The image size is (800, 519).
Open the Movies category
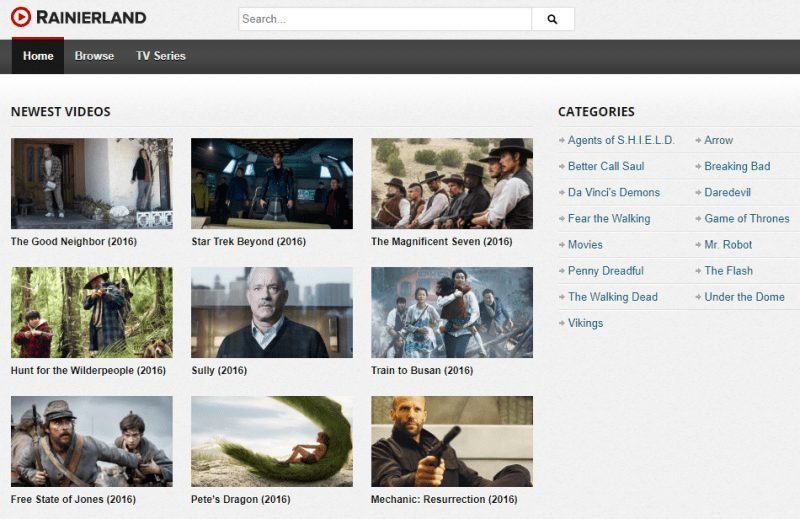pos(585,244)
